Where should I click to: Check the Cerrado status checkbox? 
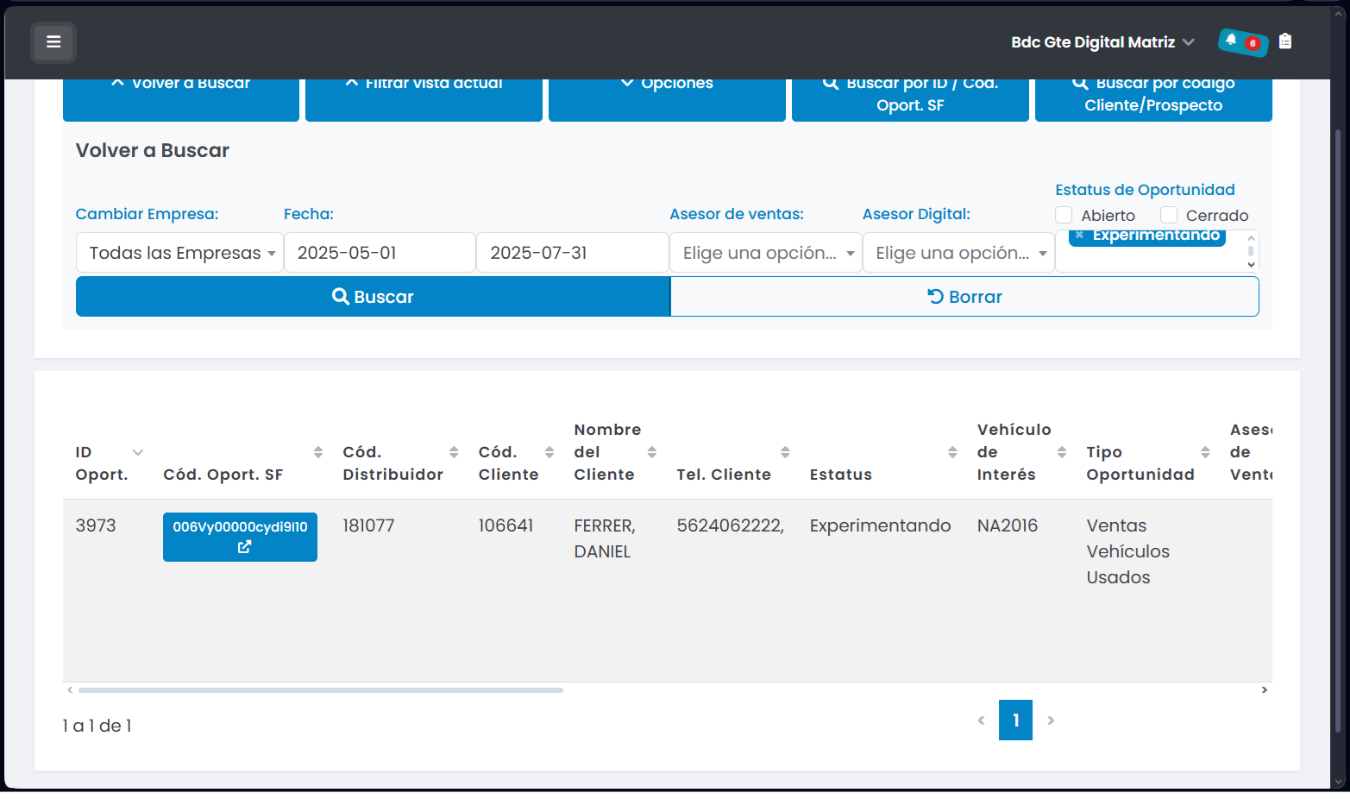coord(1169,215)
